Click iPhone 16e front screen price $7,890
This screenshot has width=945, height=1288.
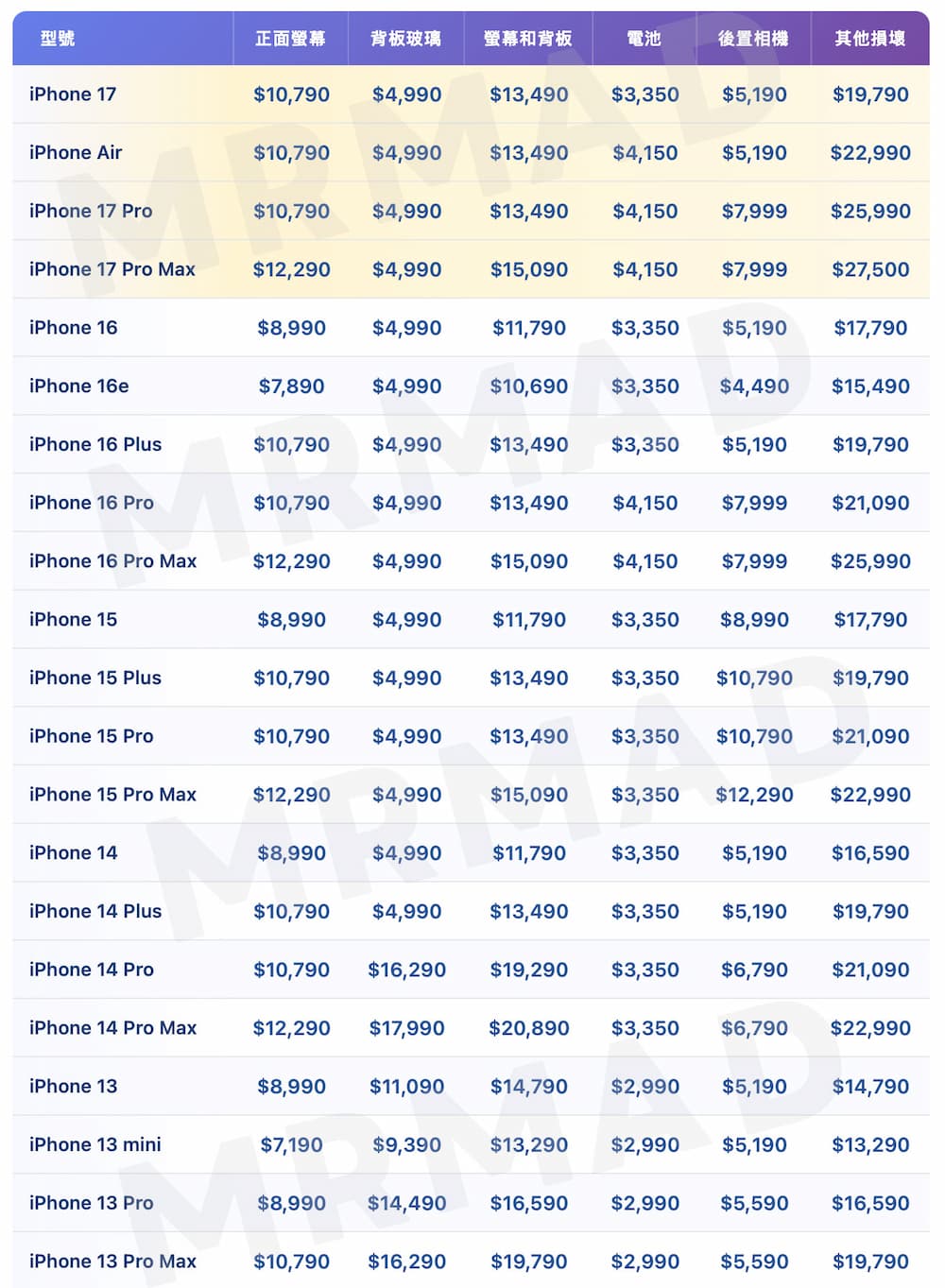coord(291,386)
